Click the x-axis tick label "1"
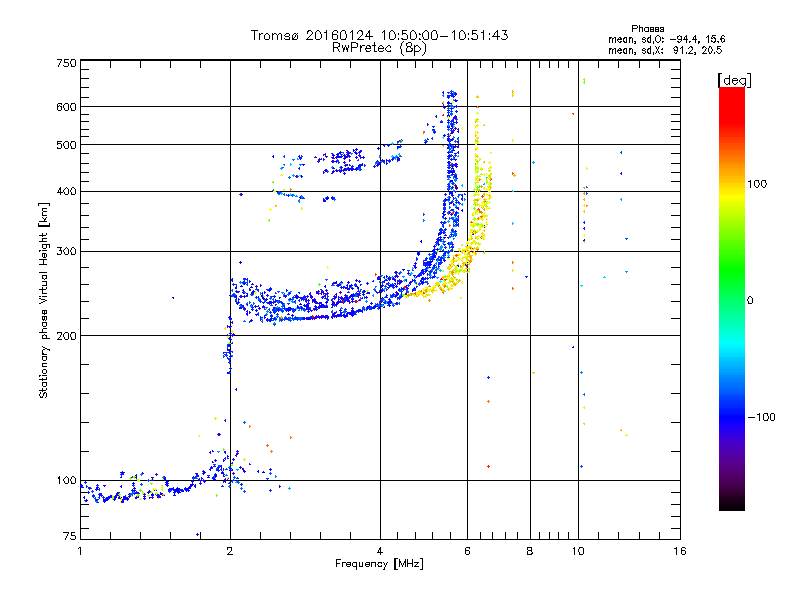The width and height of the screenshot is (800, 600). tap(80, 551)
